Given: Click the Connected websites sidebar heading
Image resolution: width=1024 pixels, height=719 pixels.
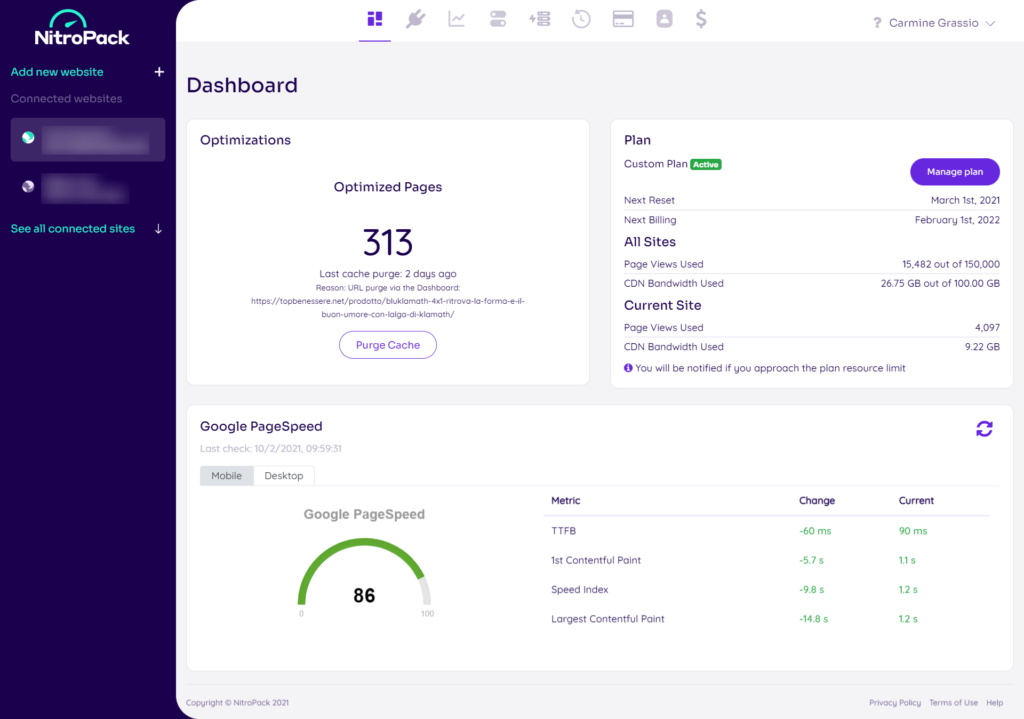Looking at the screenshot, I should point(66,99).
